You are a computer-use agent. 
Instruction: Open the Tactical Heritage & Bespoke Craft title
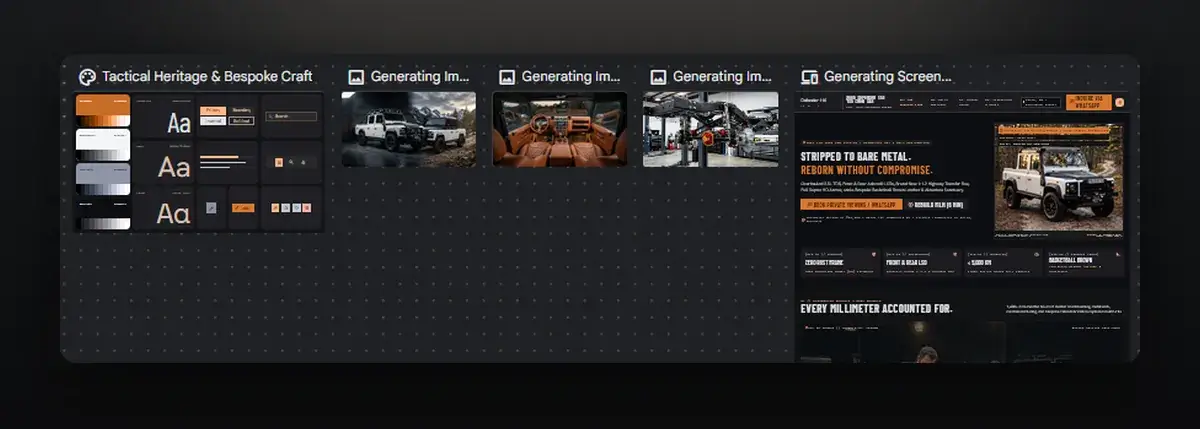207,76
